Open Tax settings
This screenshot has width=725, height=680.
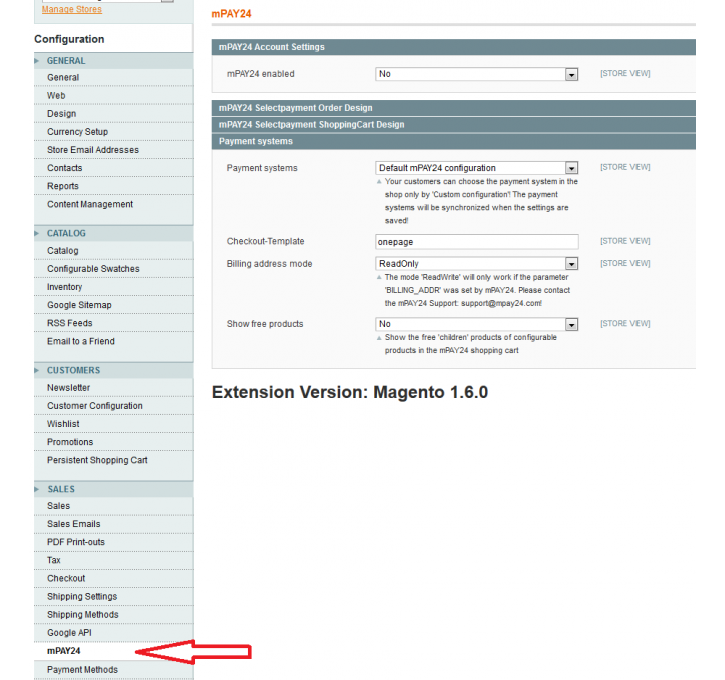click(x=113, y=560)
